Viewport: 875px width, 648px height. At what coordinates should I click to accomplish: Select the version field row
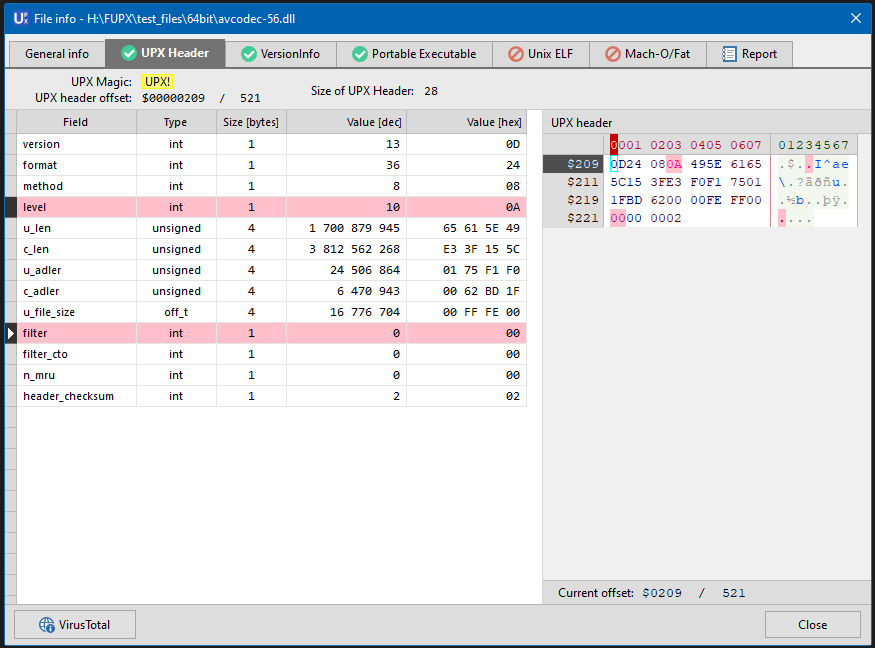(x=271, y=144)
